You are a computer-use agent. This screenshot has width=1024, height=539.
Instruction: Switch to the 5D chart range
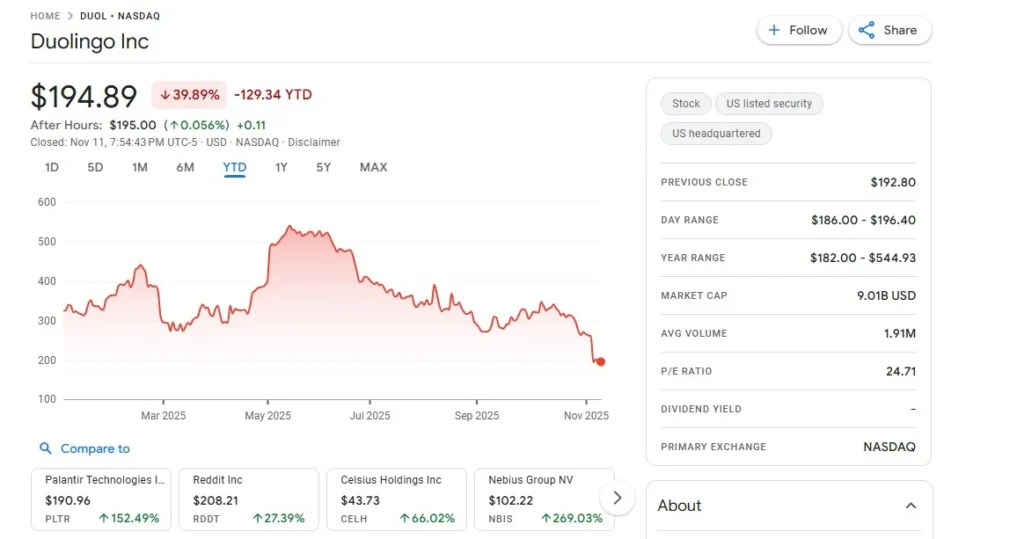tap(95, 167)
